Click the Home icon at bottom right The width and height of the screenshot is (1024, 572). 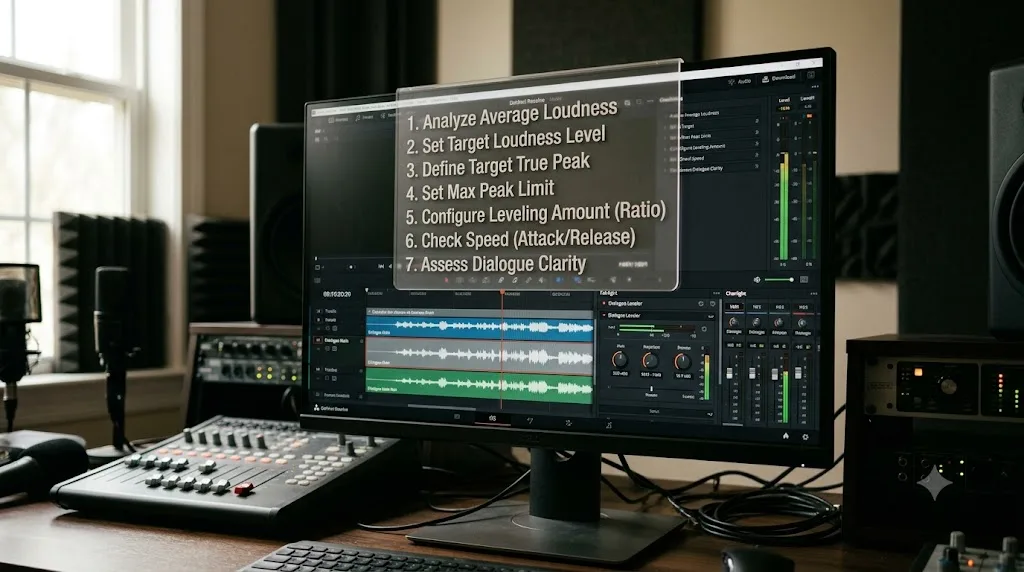click(x=786, y=436)
